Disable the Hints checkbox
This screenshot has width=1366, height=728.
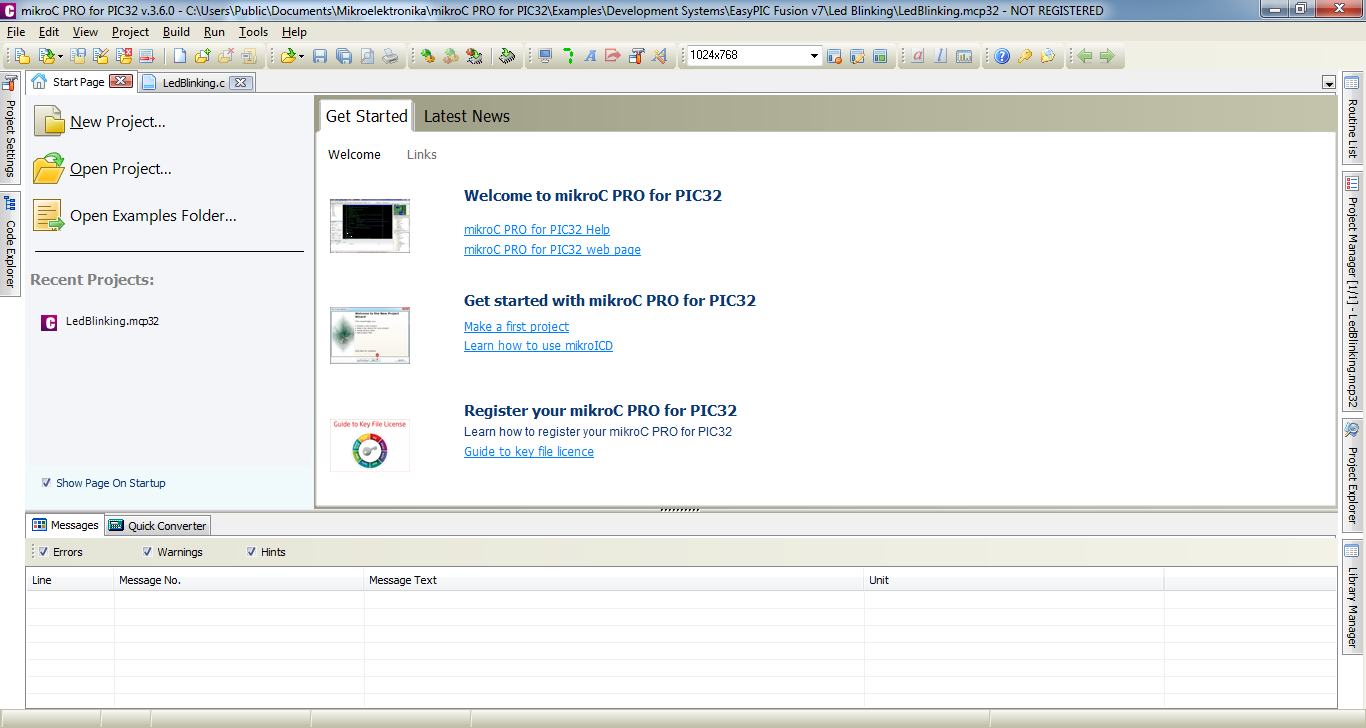[x=252, y=552]
